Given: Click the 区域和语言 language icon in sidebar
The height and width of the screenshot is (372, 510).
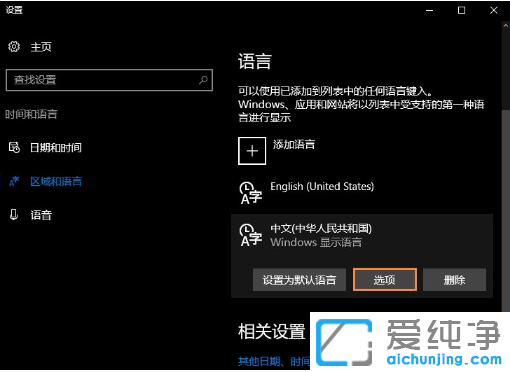Looking at the screenshot, I should (14, 181).
